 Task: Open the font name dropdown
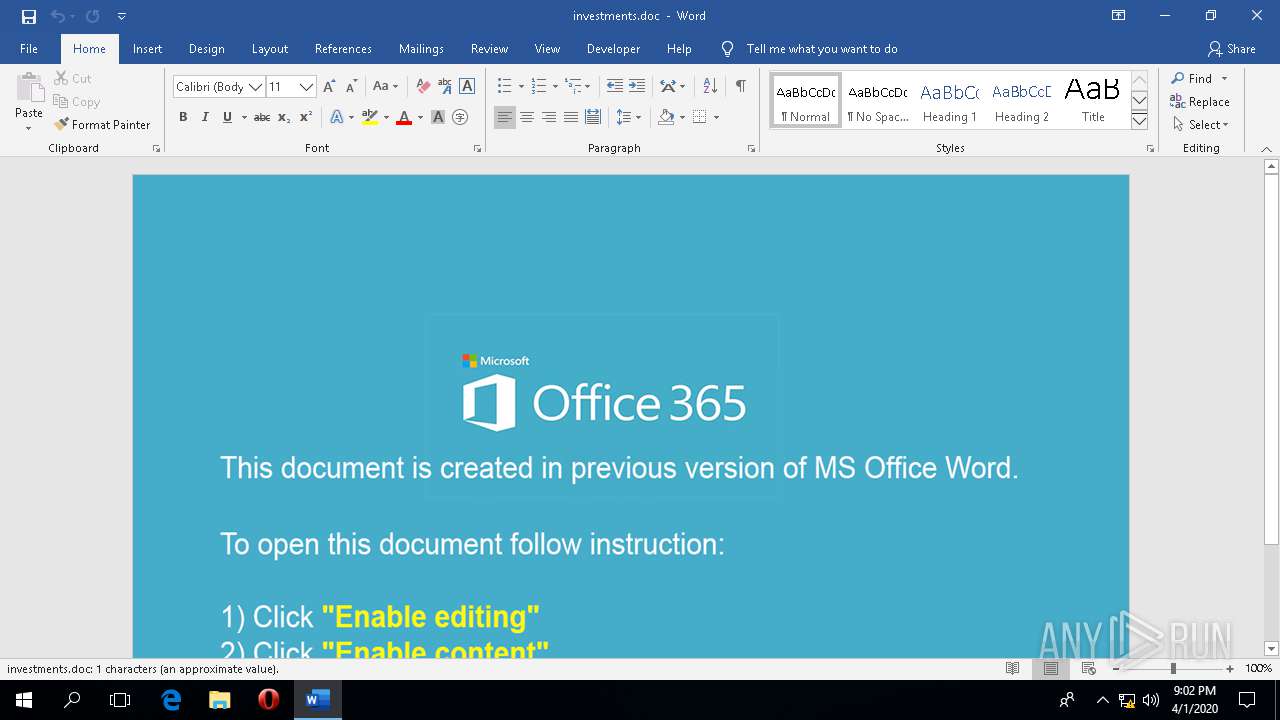(x=255, y=87)
